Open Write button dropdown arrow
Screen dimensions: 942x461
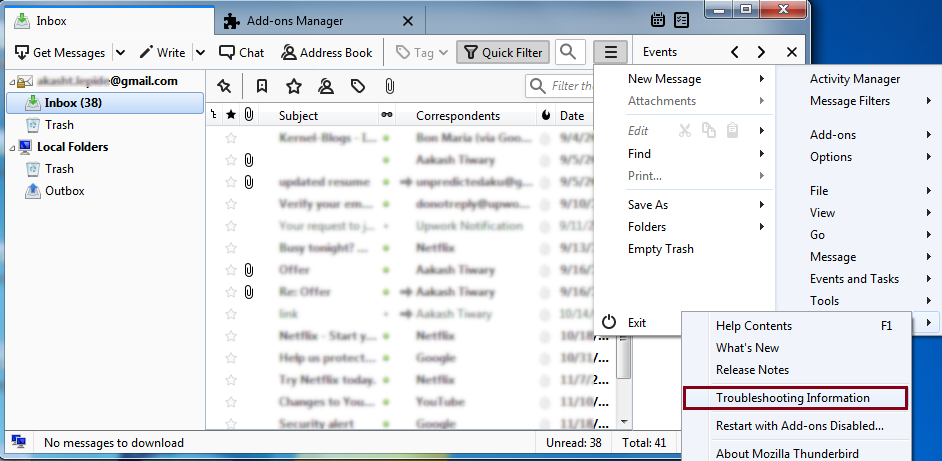(x=201, y=52)
